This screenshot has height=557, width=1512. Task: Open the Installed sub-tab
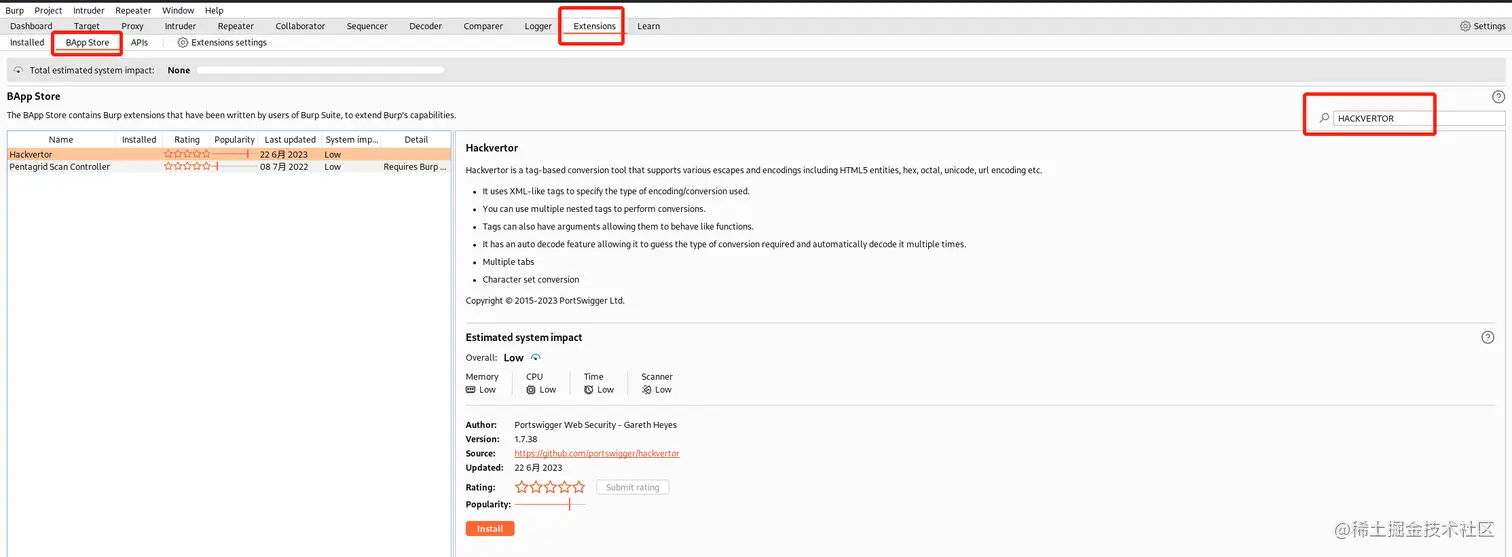27,43
